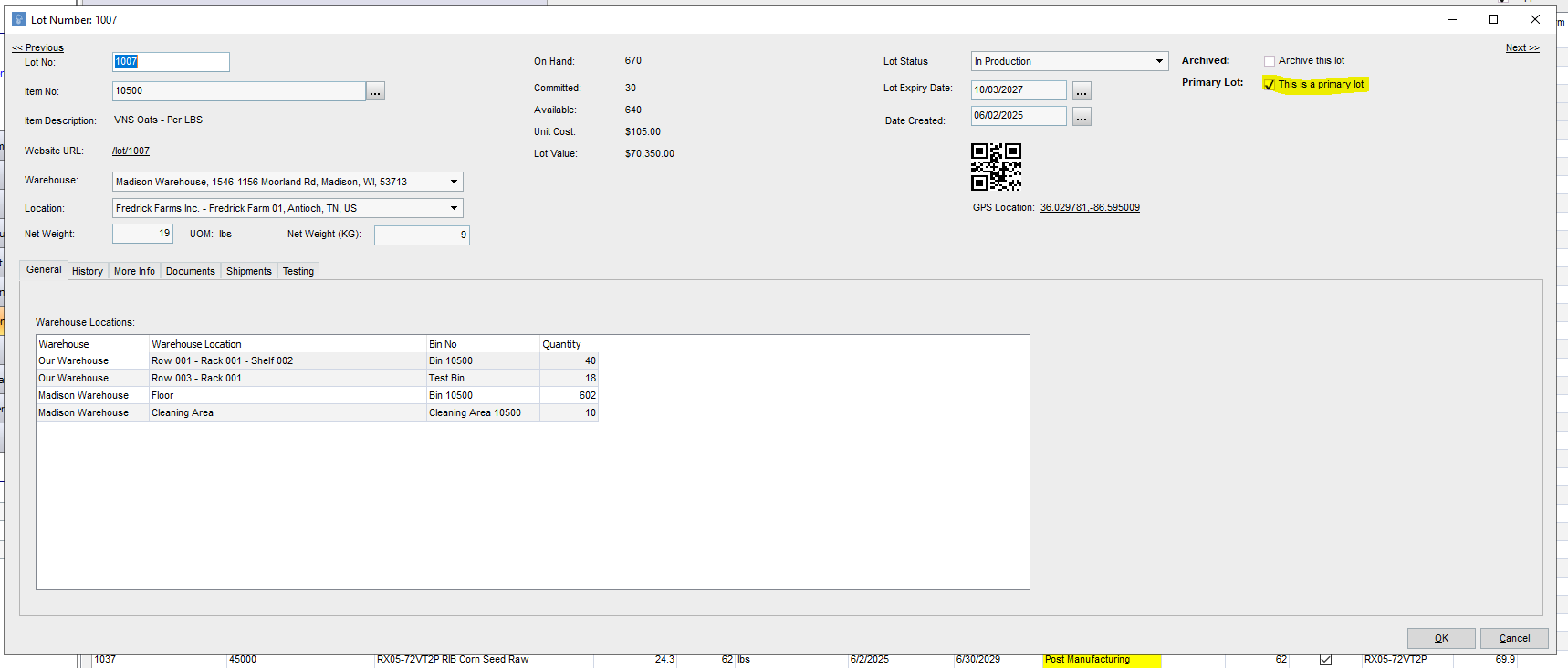Expand the Lot Status dropdown
The height and width of the screenshot is (668, 1568).
pyautogui.click(x=1159, y=61)
